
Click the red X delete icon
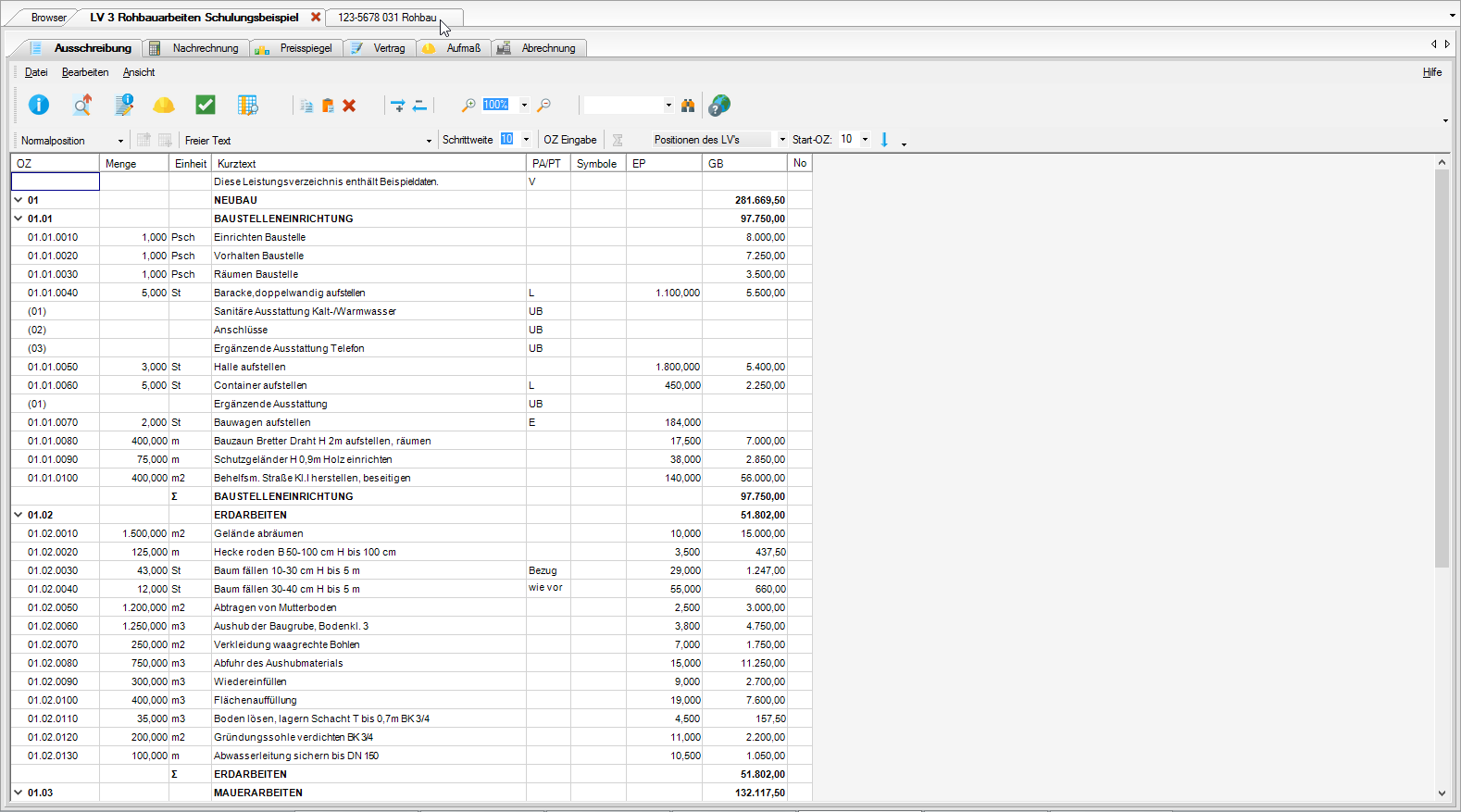(x=349, y=106)
